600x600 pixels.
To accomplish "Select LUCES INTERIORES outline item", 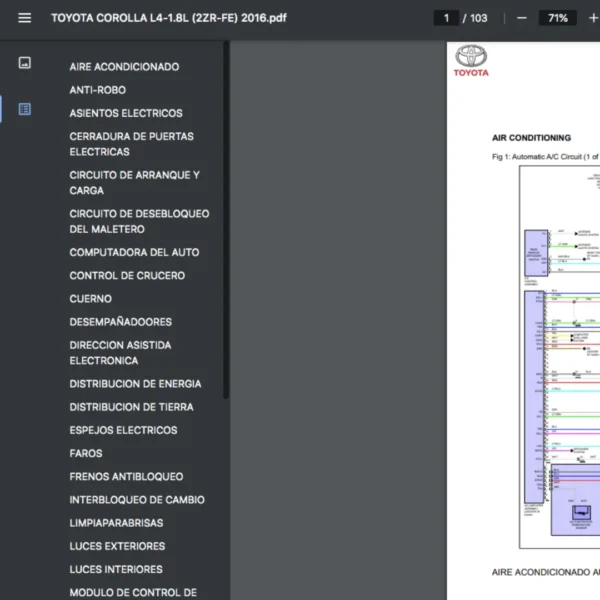I will click(116, 569).
